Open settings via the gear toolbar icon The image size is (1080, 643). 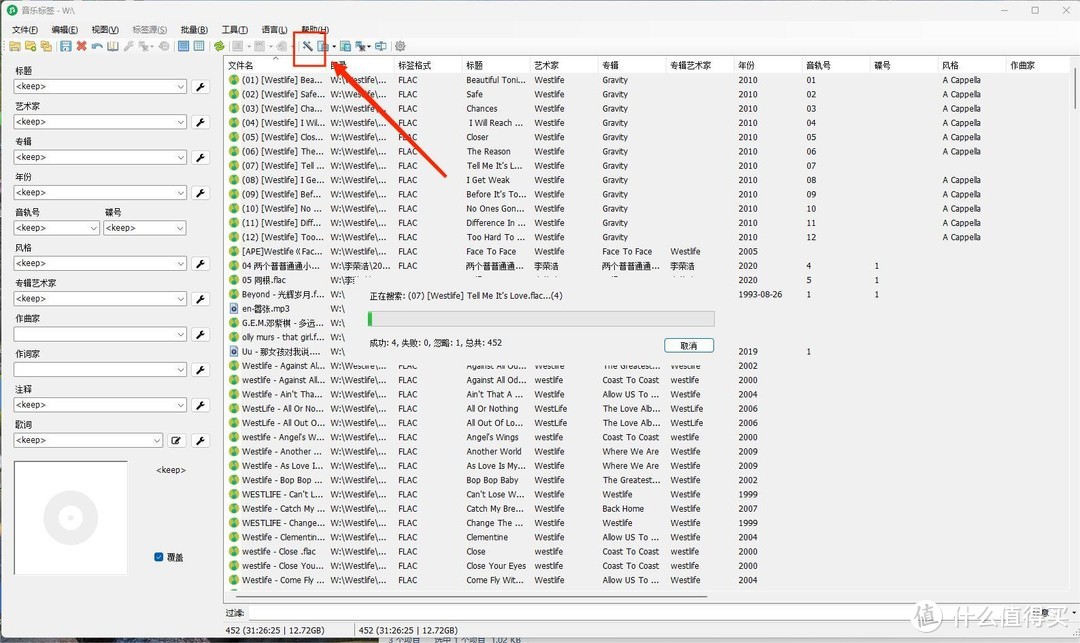(x=400, y=46)
